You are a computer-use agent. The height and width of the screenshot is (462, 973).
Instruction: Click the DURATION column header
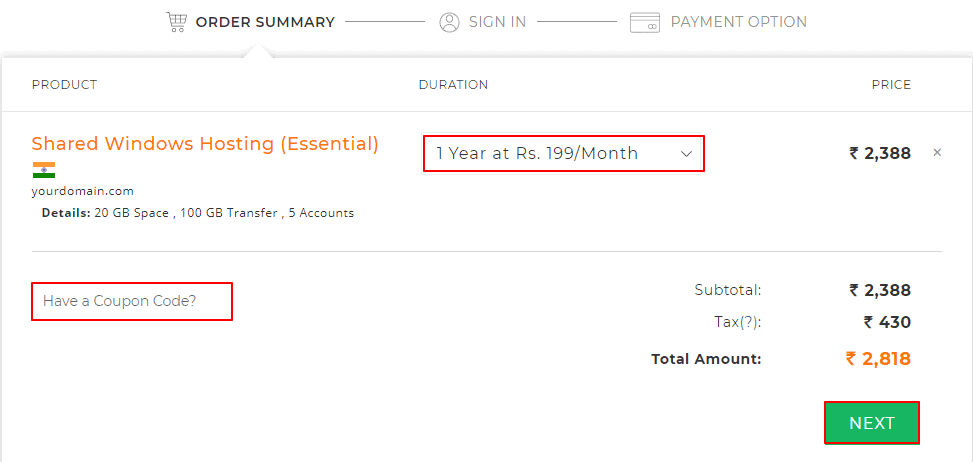point(453,85)
